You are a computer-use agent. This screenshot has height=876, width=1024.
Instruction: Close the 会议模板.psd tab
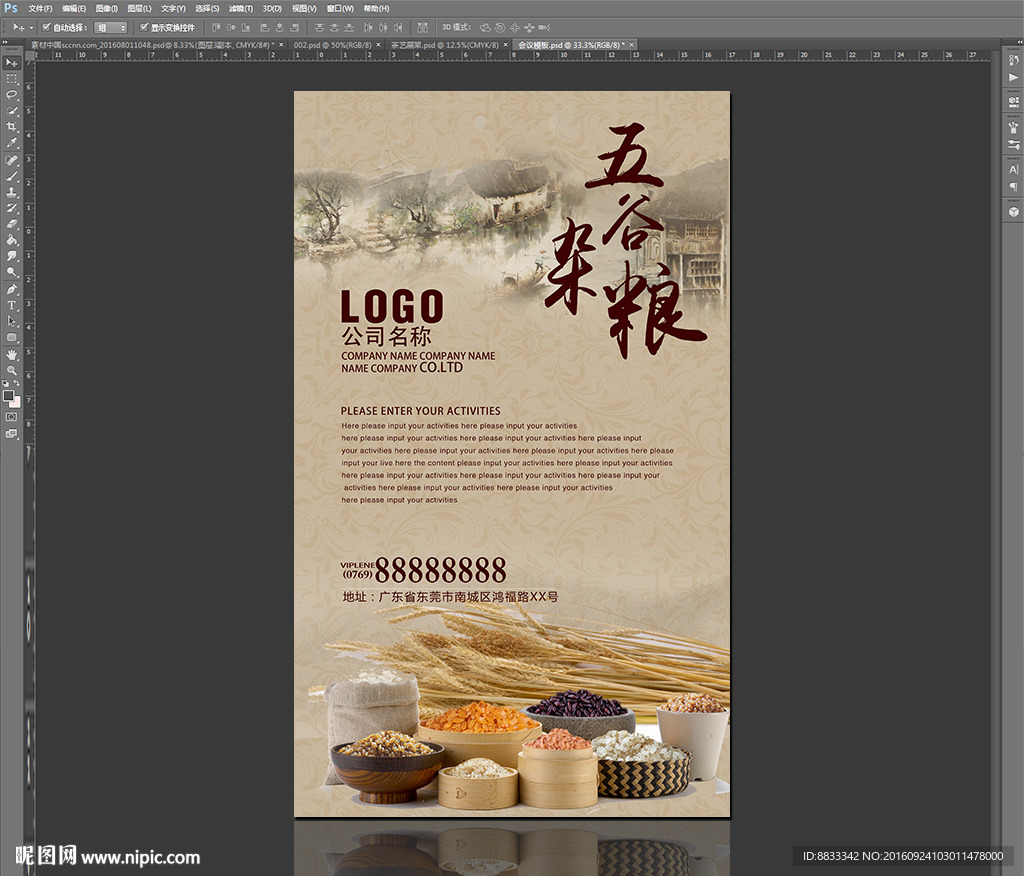point(631,45)
